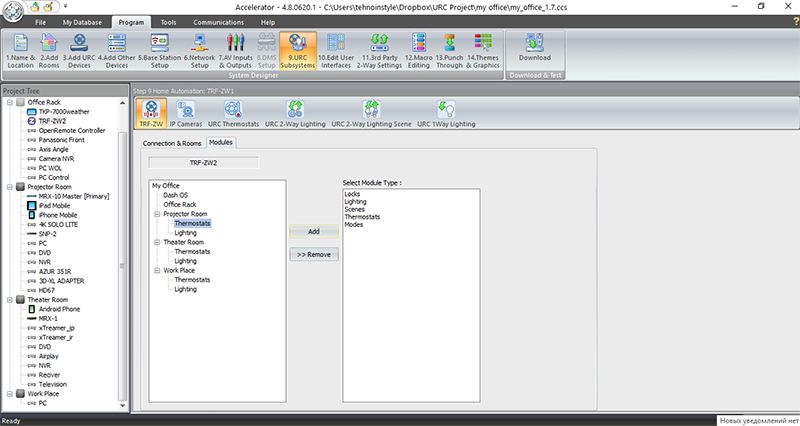This screenshot has height=426, width=800.
Task: Collapse Projector Room in module tree
Action: 157,214
